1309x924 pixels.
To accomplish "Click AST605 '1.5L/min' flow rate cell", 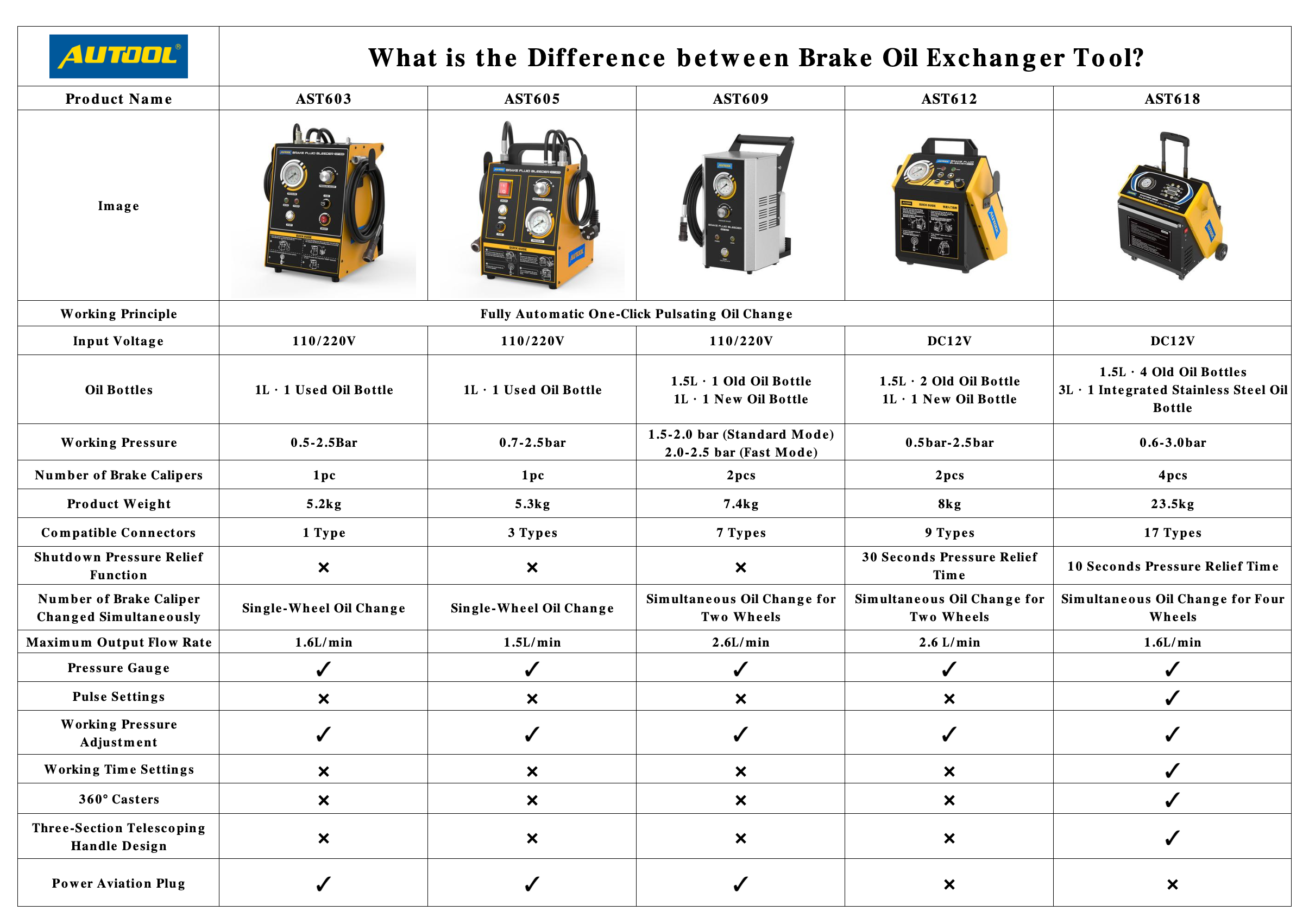I will click(532, 642).
